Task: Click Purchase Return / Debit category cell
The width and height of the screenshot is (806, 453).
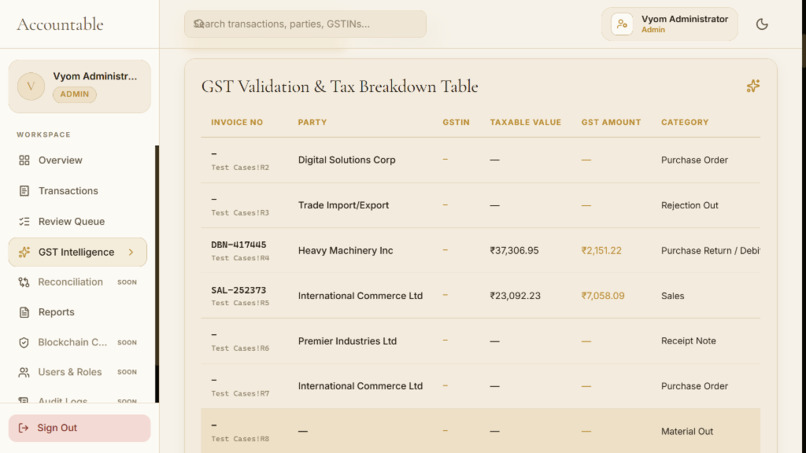Action: pyautogui.click(x=710, y=250)
